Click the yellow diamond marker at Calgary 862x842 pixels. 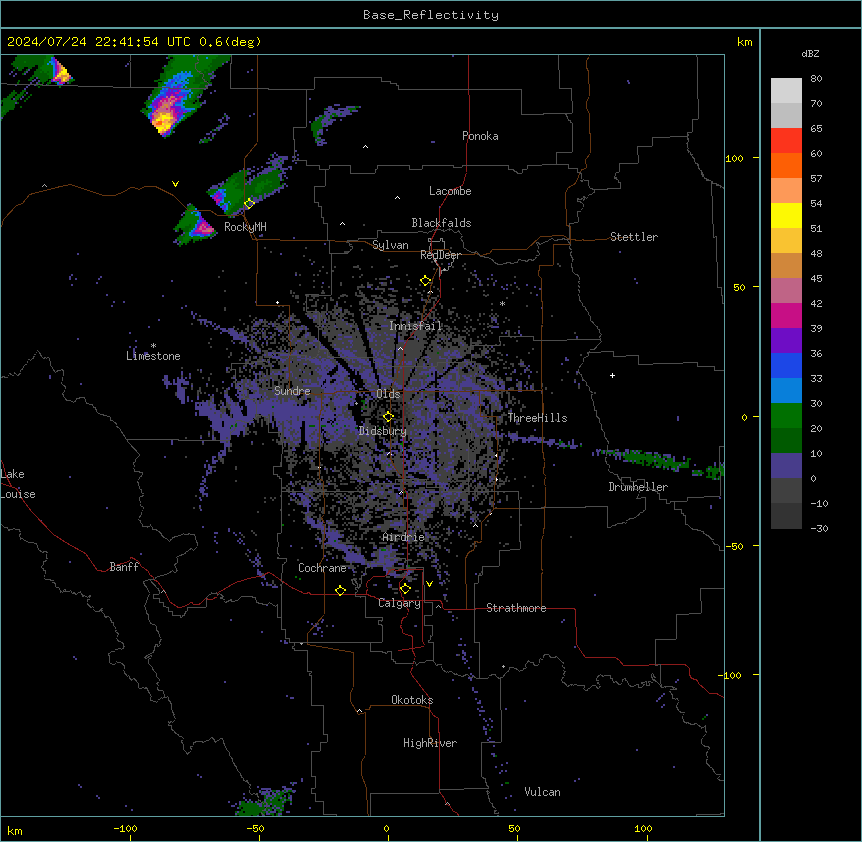click(405, 589)
